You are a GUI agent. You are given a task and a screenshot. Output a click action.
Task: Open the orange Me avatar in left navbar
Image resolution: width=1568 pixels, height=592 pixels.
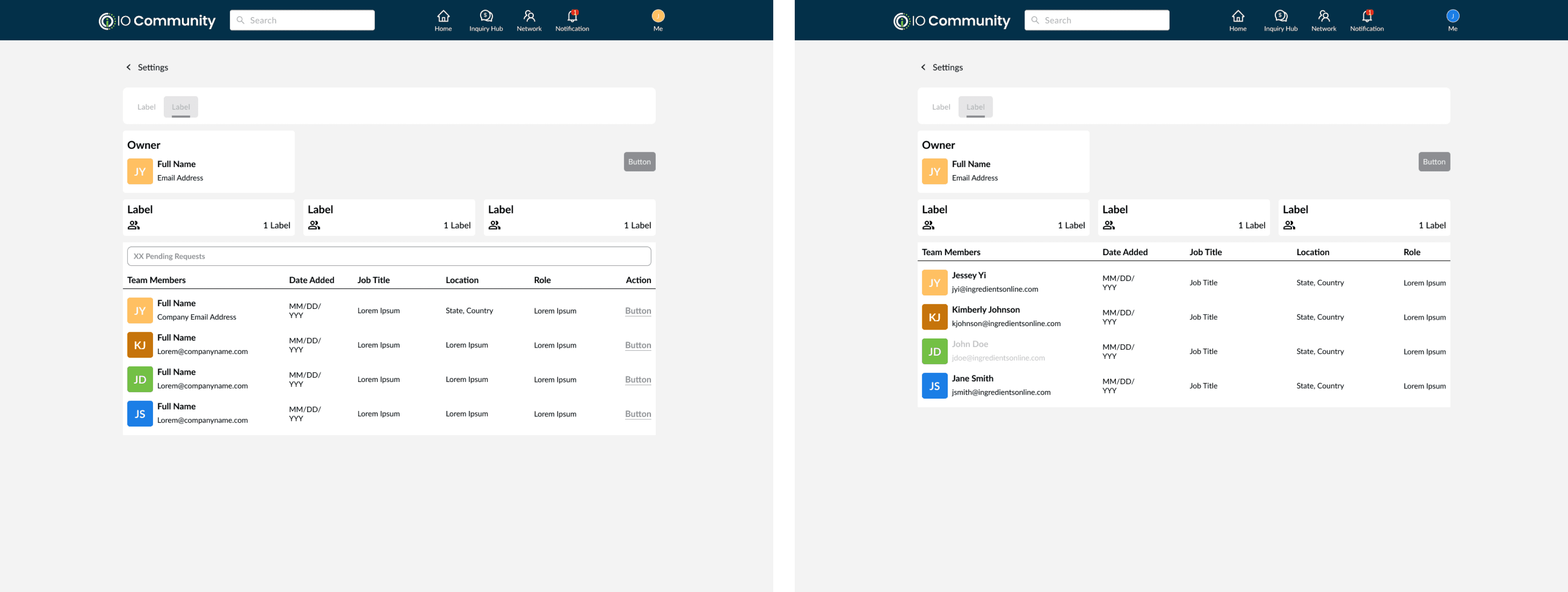pyautogui.click(x=658, y=16)
